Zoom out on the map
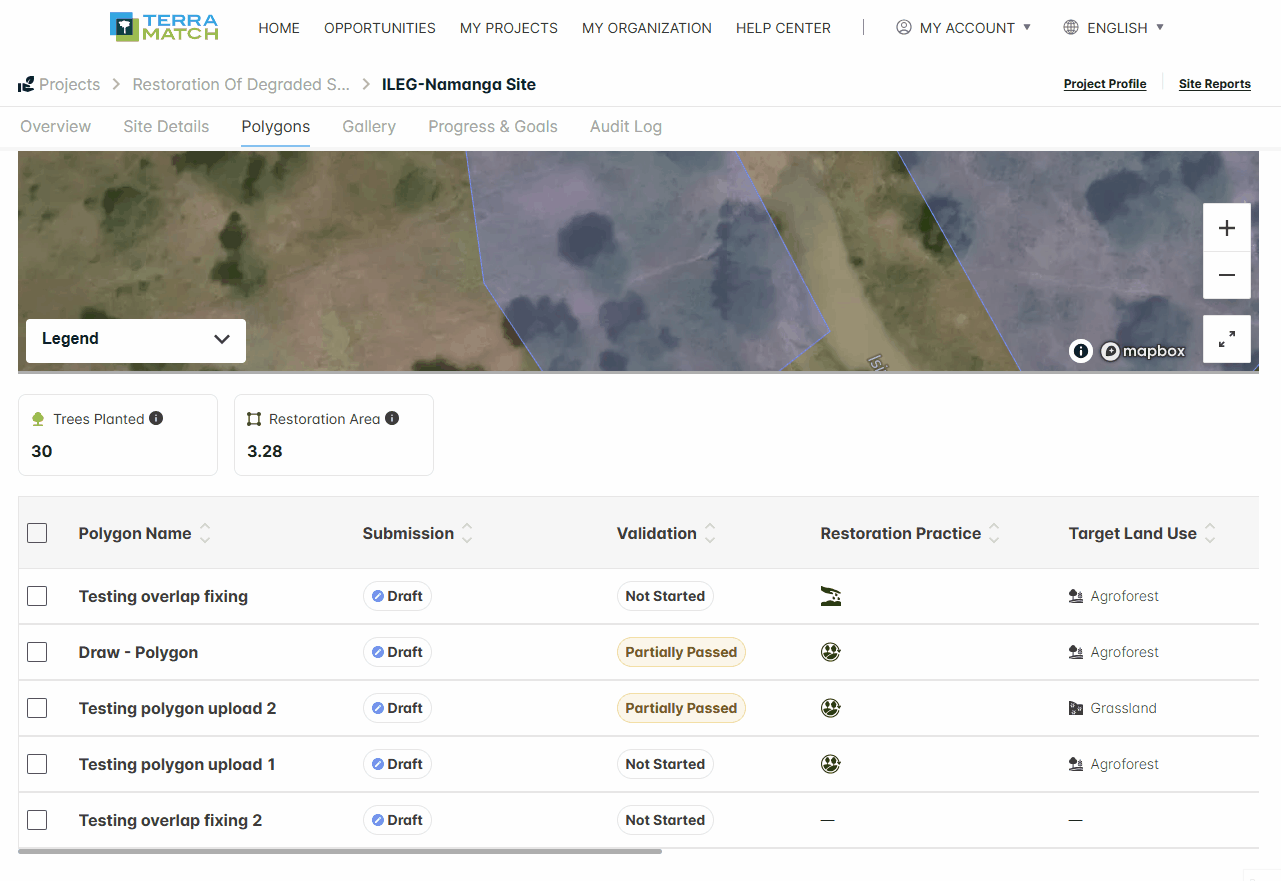Viewport: 1281px width, 881px height. click(1227, 275)
